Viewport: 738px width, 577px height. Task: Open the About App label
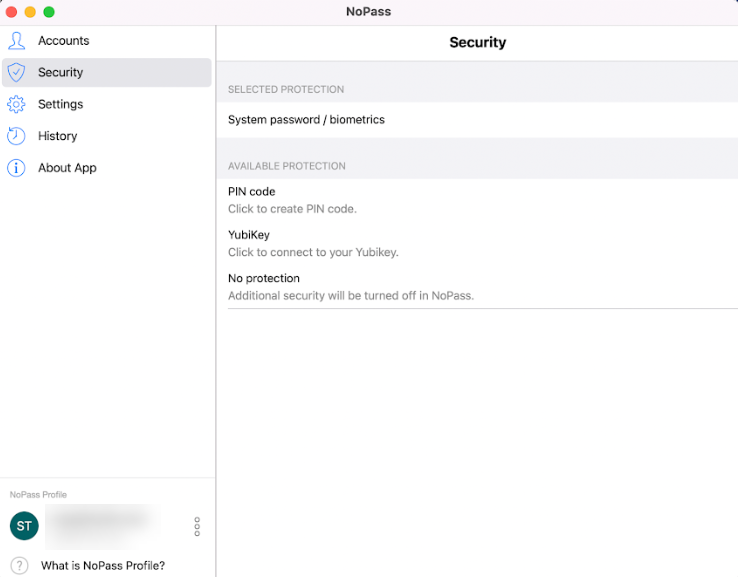67,168
